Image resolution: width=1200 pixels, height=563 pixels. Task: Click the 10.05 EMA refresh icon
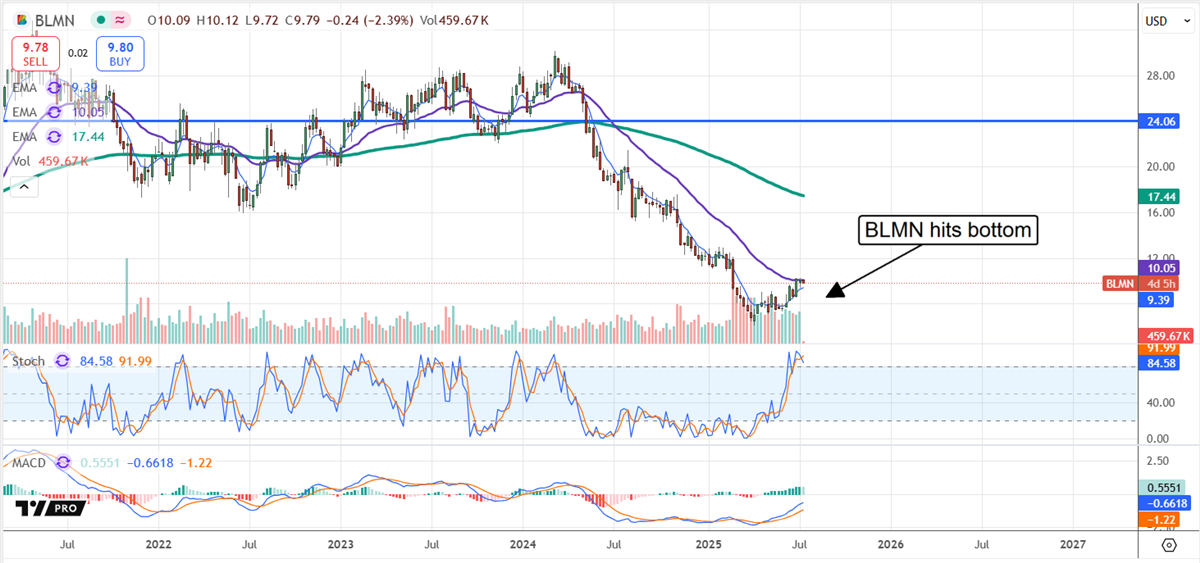[x=54, y=113]
